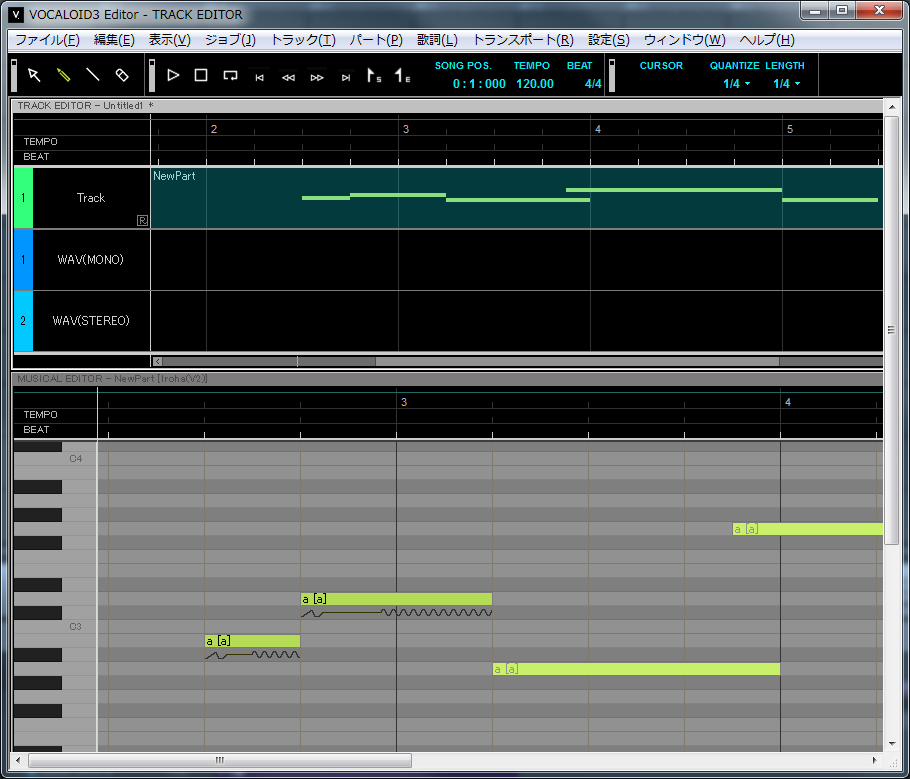This screenshot has height=779, width=910.
Task: Open the トランスポート(R) menu
Action: click(x=523, y=39)
